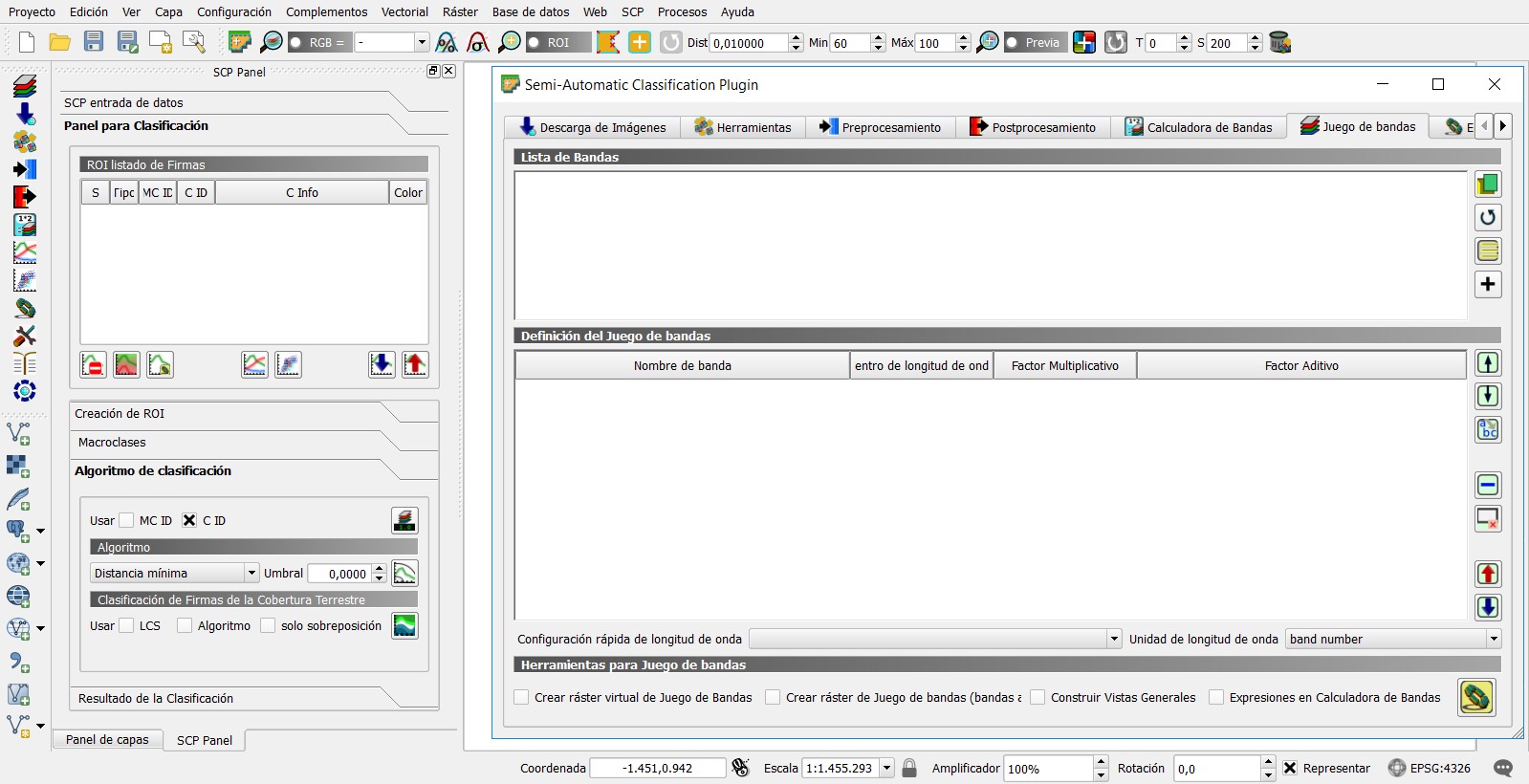Open band set from SCP side toolbar
The image size is (1529, 784).
coord(25,86)
